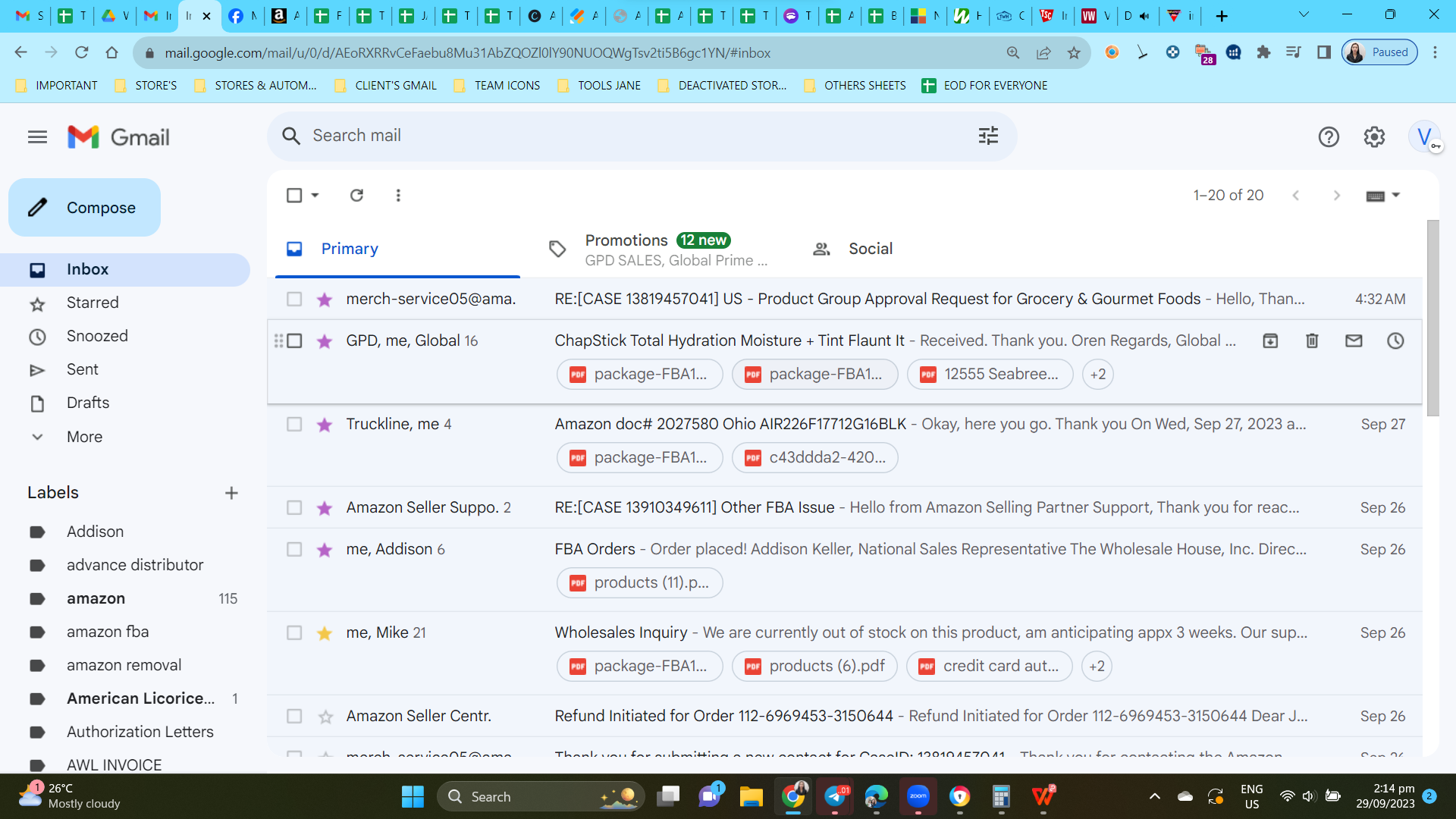The width and height of the screenshot is (1456, 819).
Task: Show more attachments (+2) on Wholesales Inquiry
Action: (x=1097, y=667)
